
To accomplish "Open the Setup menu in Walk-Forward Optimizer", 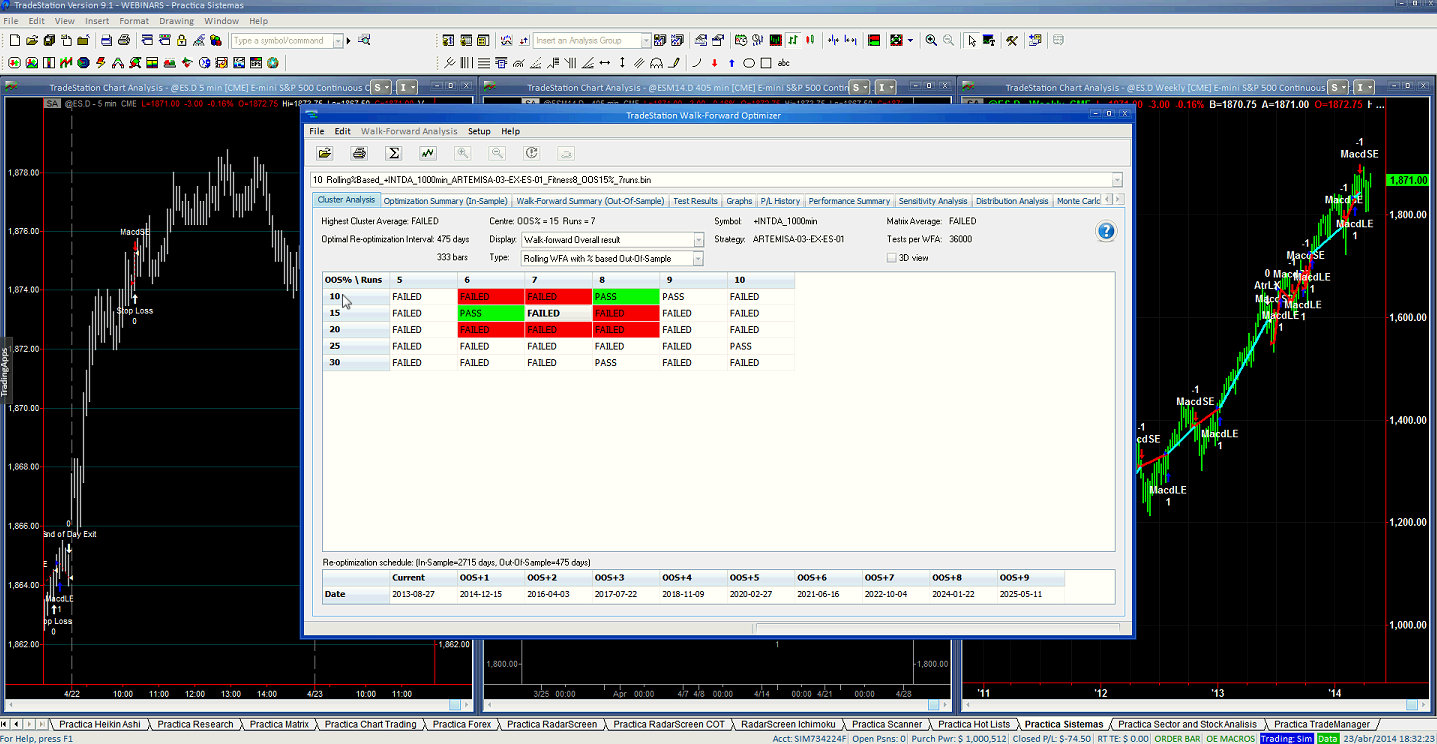I will pos(479,131).
